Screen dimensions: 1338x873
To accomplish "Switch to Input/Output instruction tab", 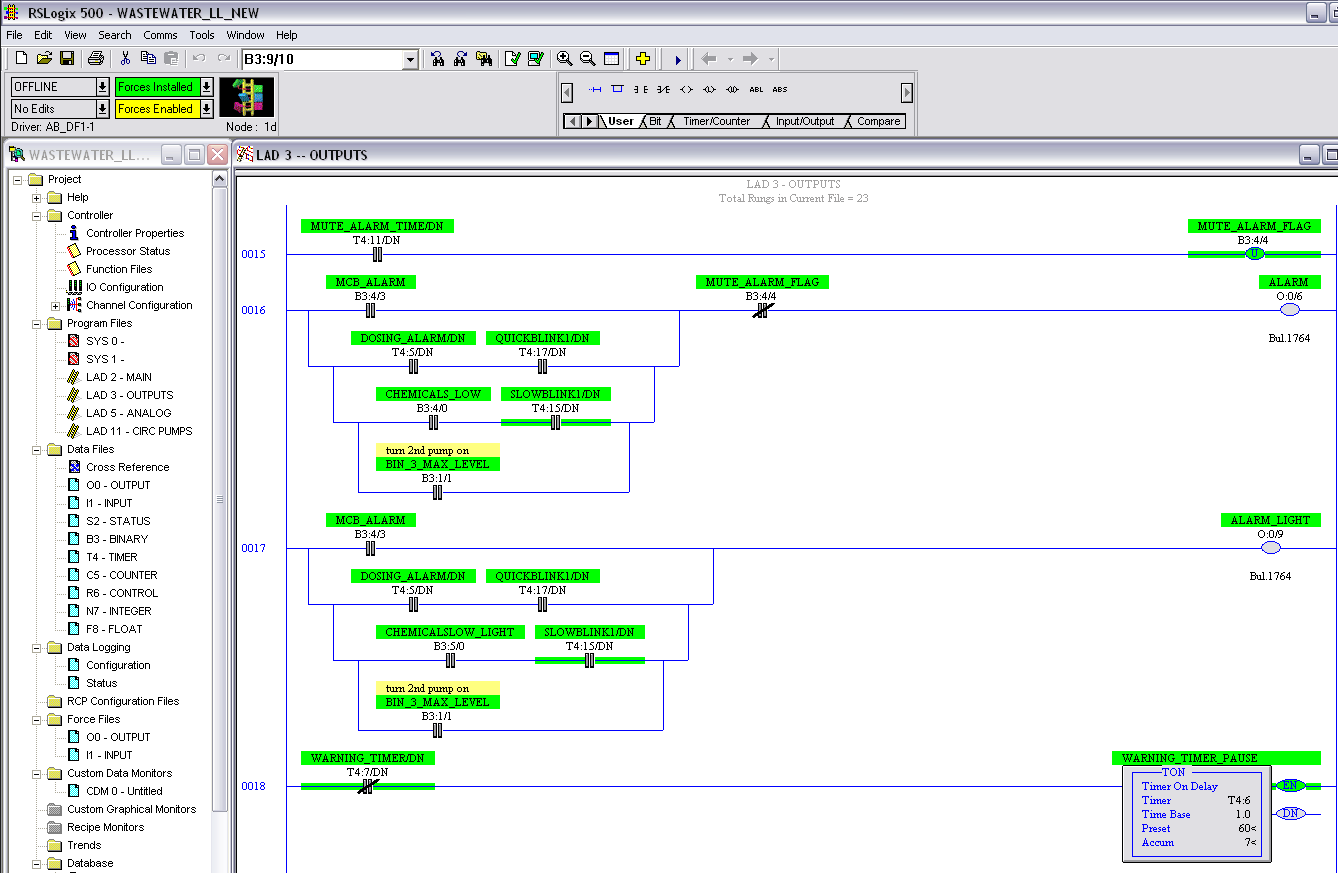I will pyautogui.click(x=805, y=121).
